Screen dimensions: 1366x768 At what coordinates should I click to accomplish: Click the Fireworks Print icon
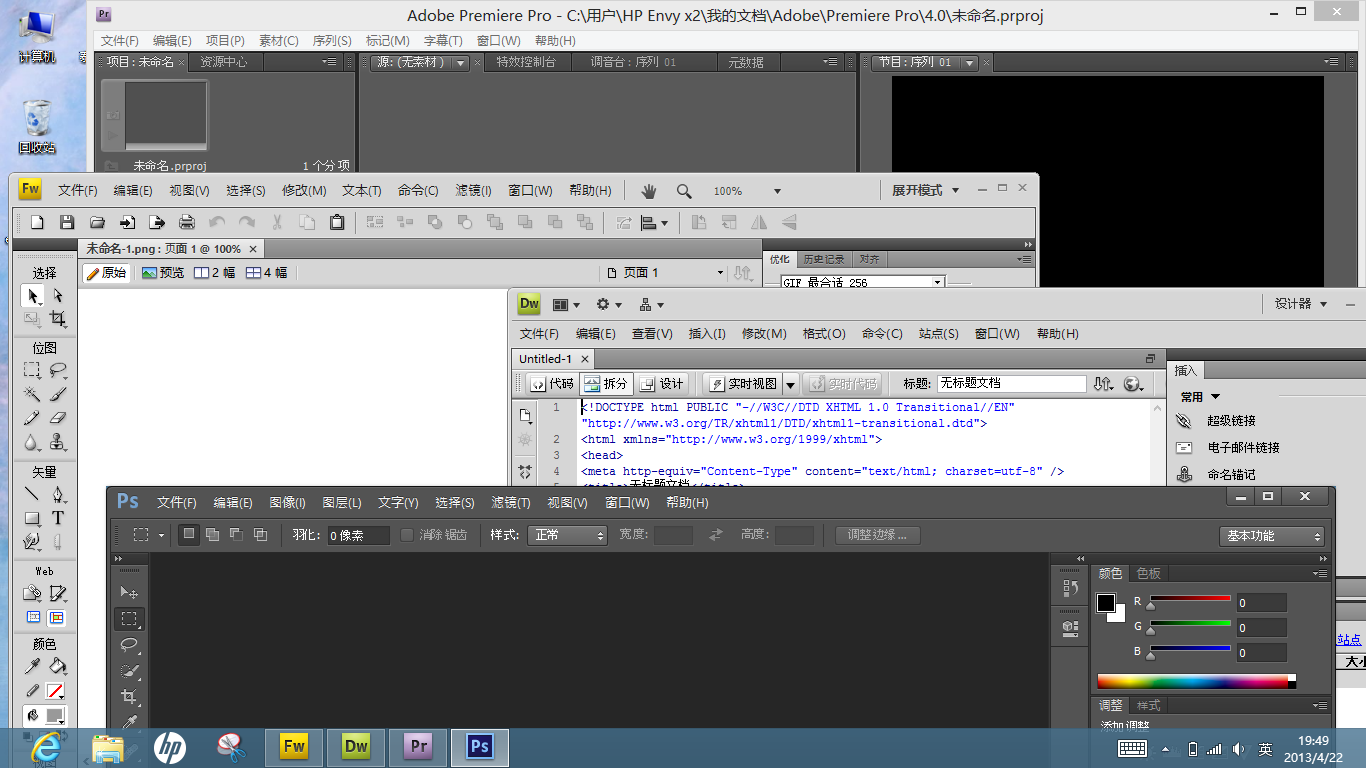tap(187, 222)
